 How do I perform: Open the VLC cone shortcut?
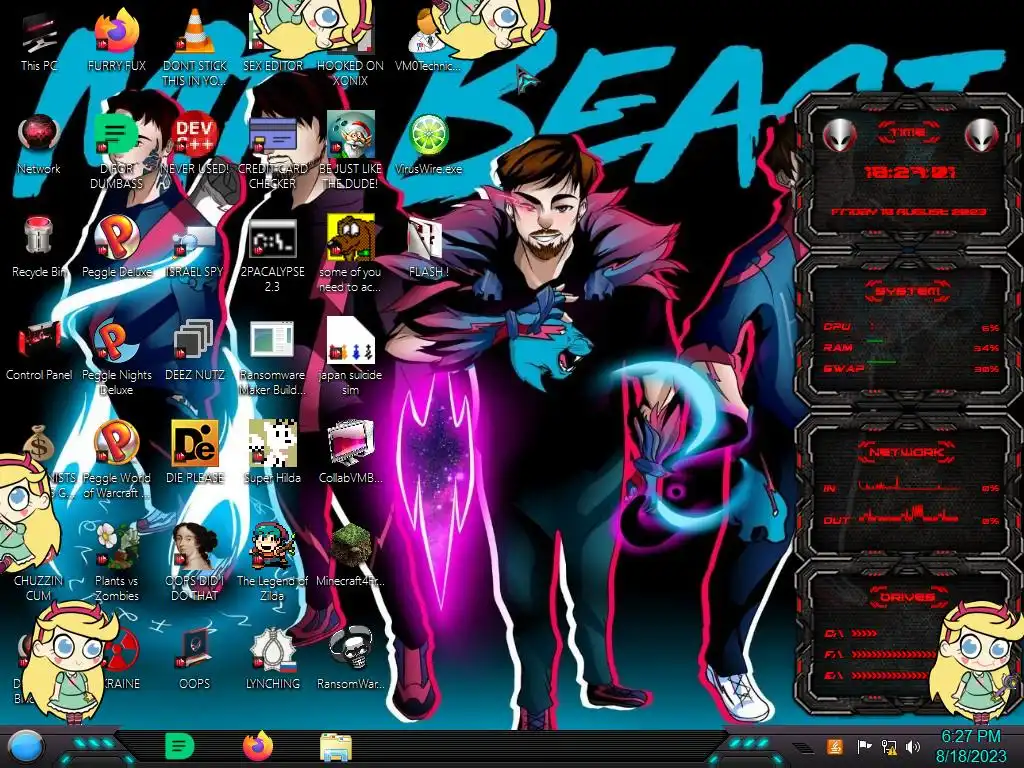pos(195,47)
